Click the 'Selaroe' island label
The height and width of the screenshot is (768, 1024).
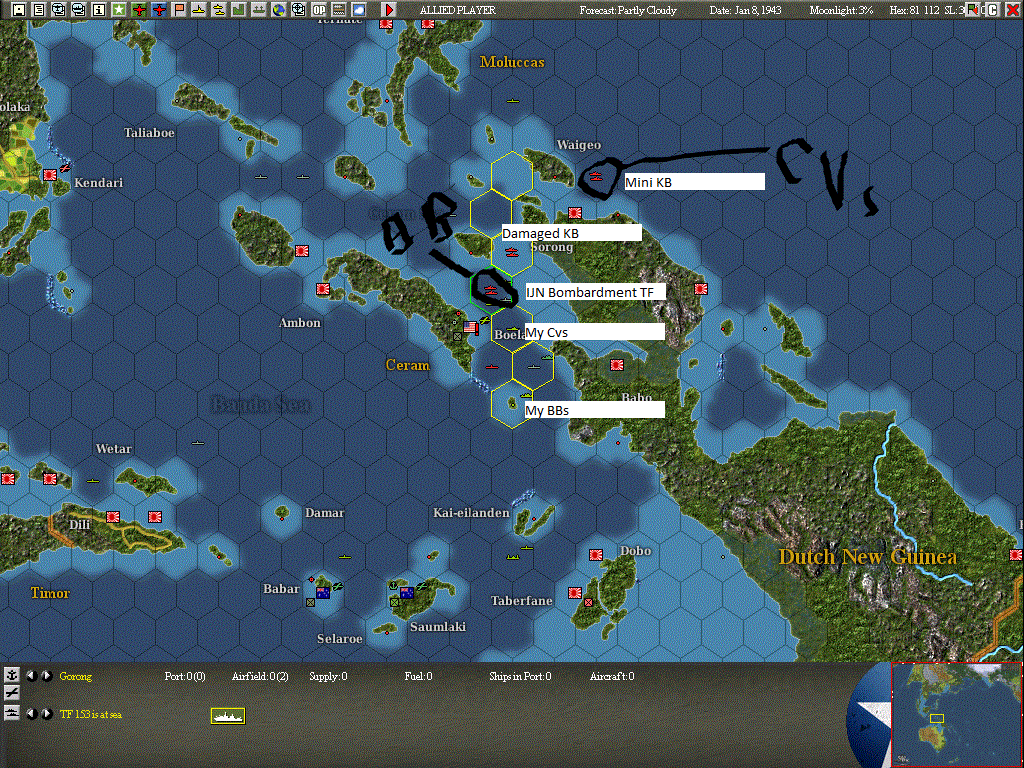click(x=339, y=639)
